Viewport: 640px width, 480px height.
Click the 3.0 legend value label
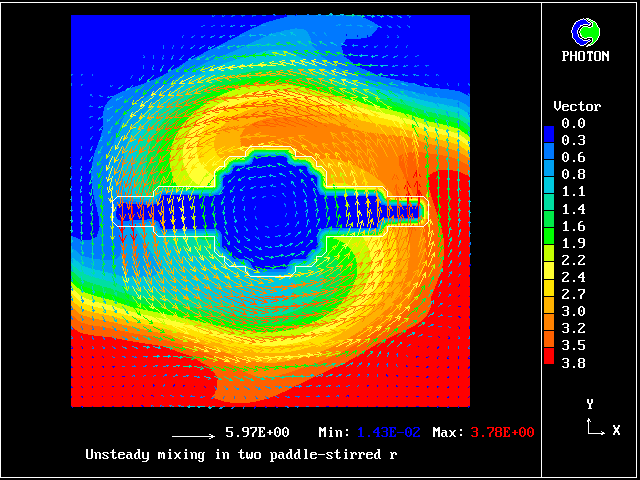pos(573,312)
